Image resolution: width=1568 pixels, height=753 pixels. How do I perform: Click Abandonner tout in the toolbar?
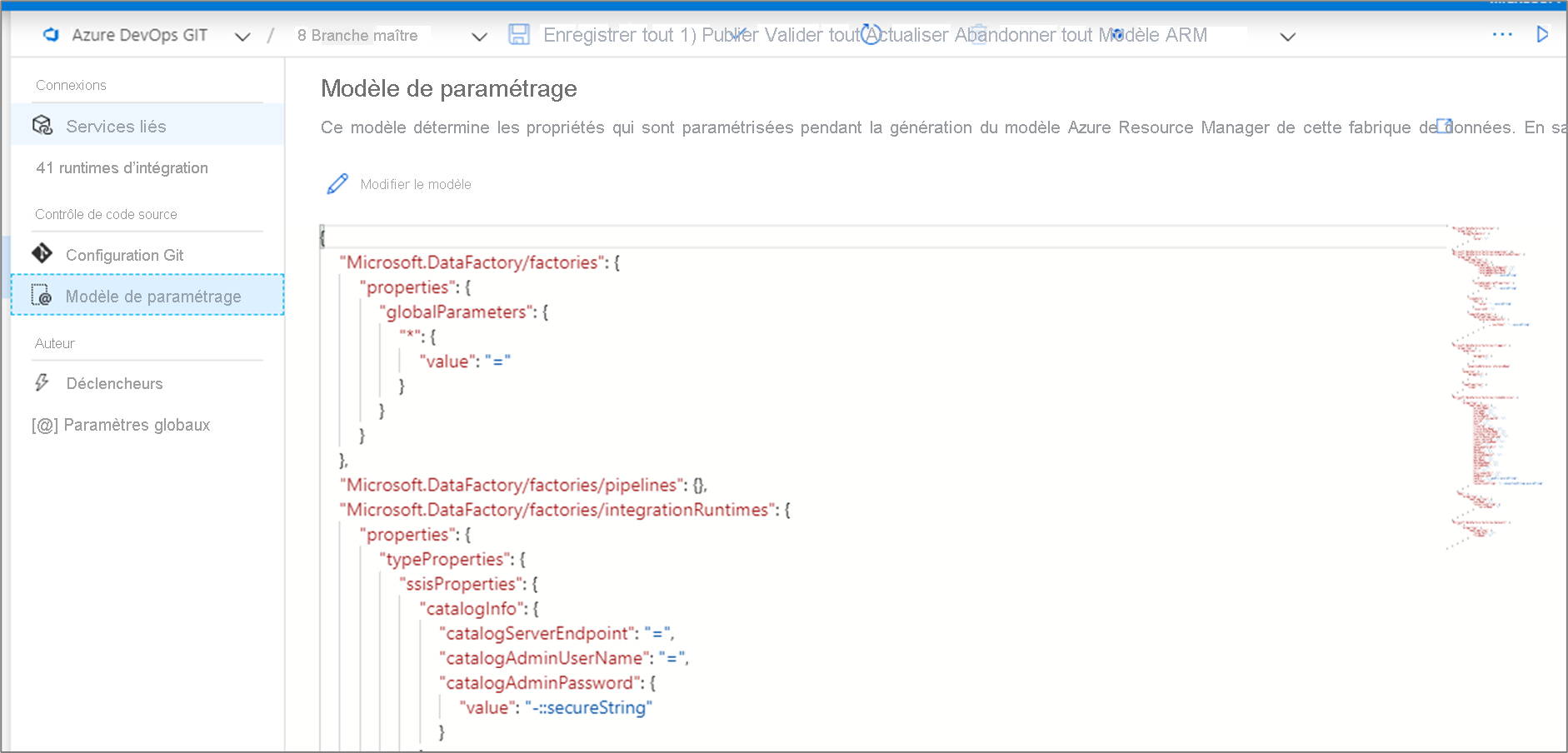point(1023,35)
